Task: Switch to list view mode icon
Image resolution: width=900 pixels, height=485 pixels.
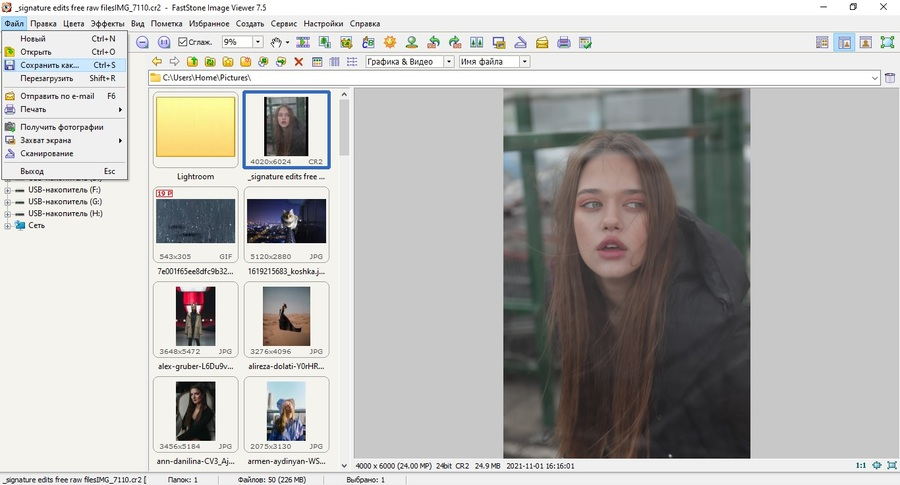Action: coord(352,61)
